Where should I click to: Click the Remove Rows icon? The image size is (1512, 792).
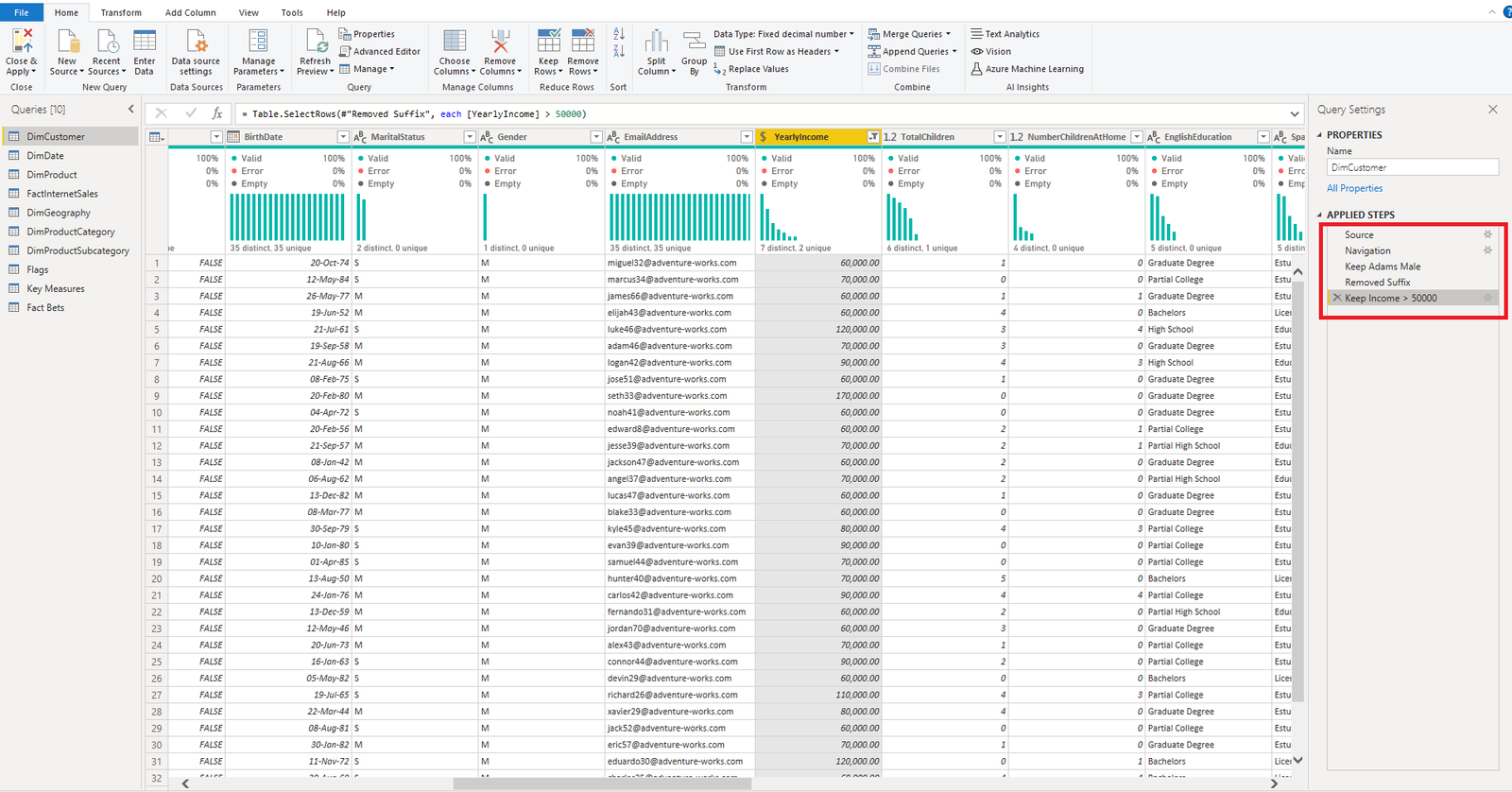(x=583, y=41)
